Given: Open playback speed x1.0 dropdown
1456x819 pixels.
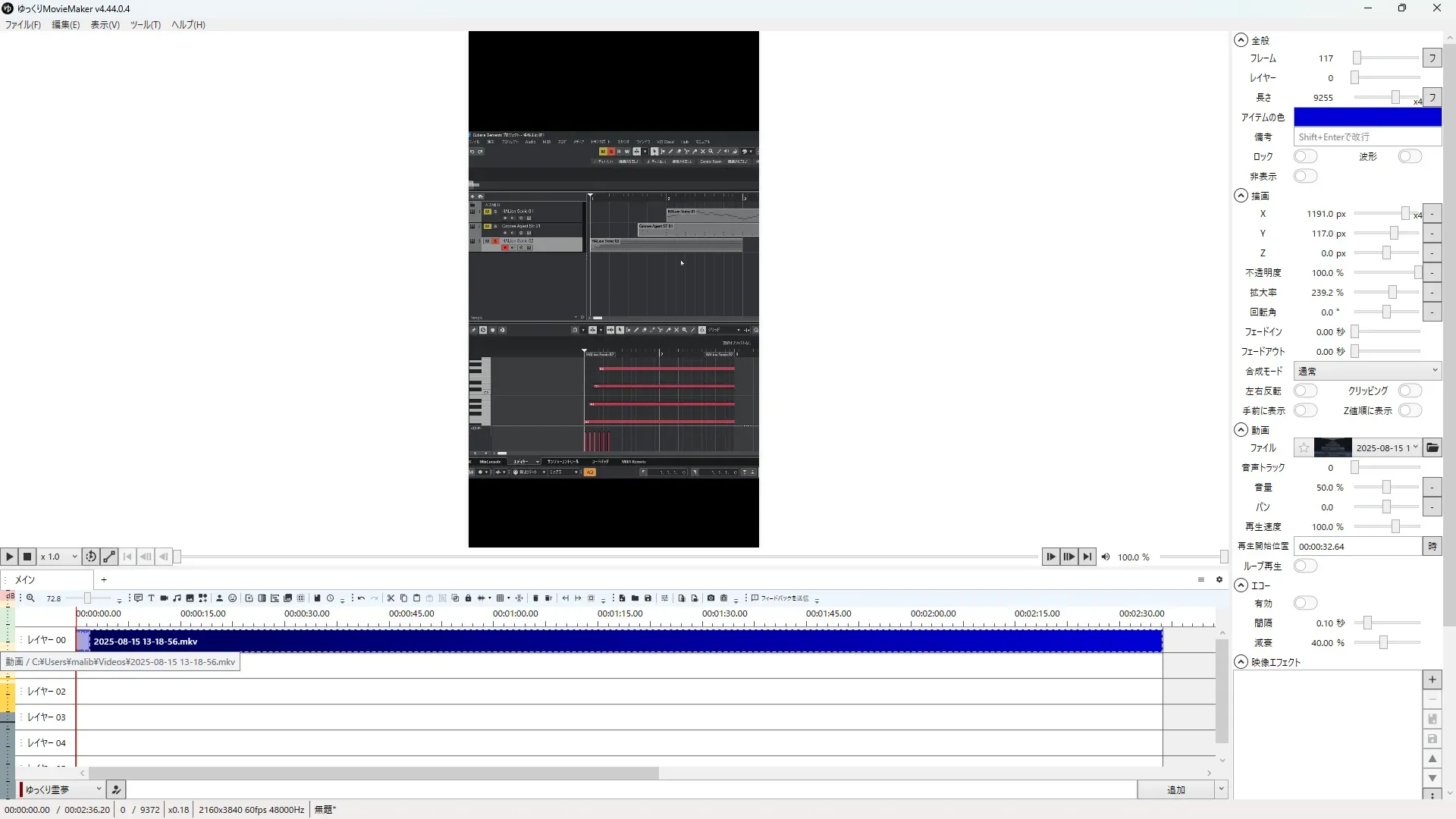Looking at the screenshot, I should click(59, 557).
